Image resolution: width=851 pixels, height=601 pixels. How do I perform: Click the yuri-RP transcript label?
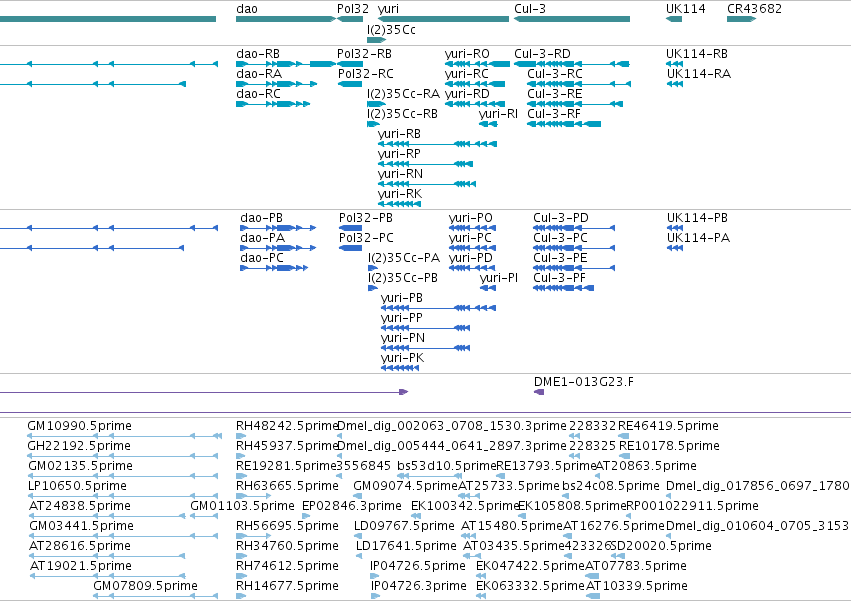399,155
